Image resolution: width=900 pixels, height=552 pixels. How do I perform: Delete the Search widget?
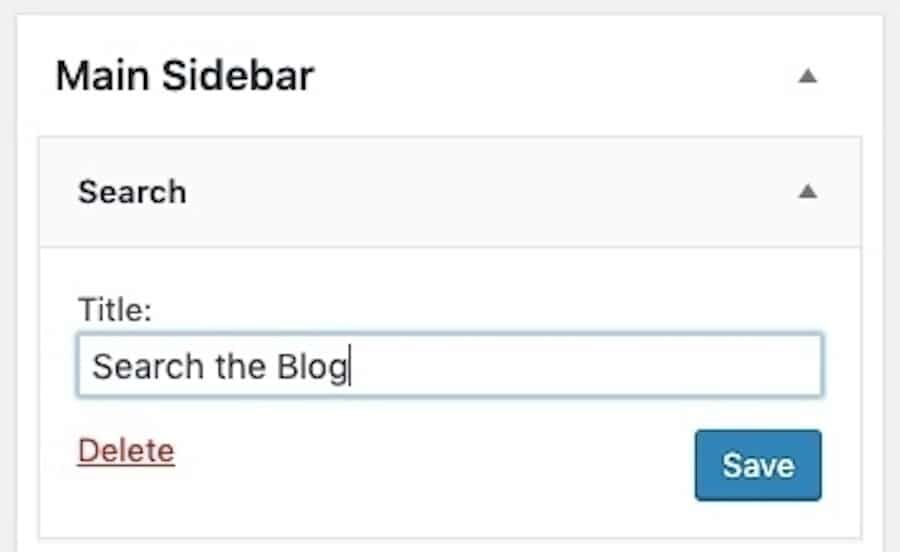[x=126, y=451]
